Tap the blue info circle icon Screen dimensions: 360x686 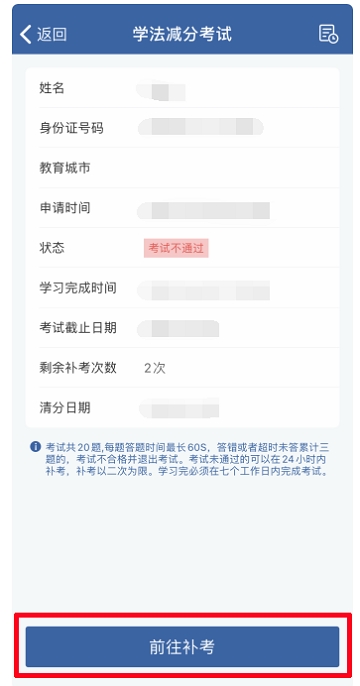(x=35, y=447)
